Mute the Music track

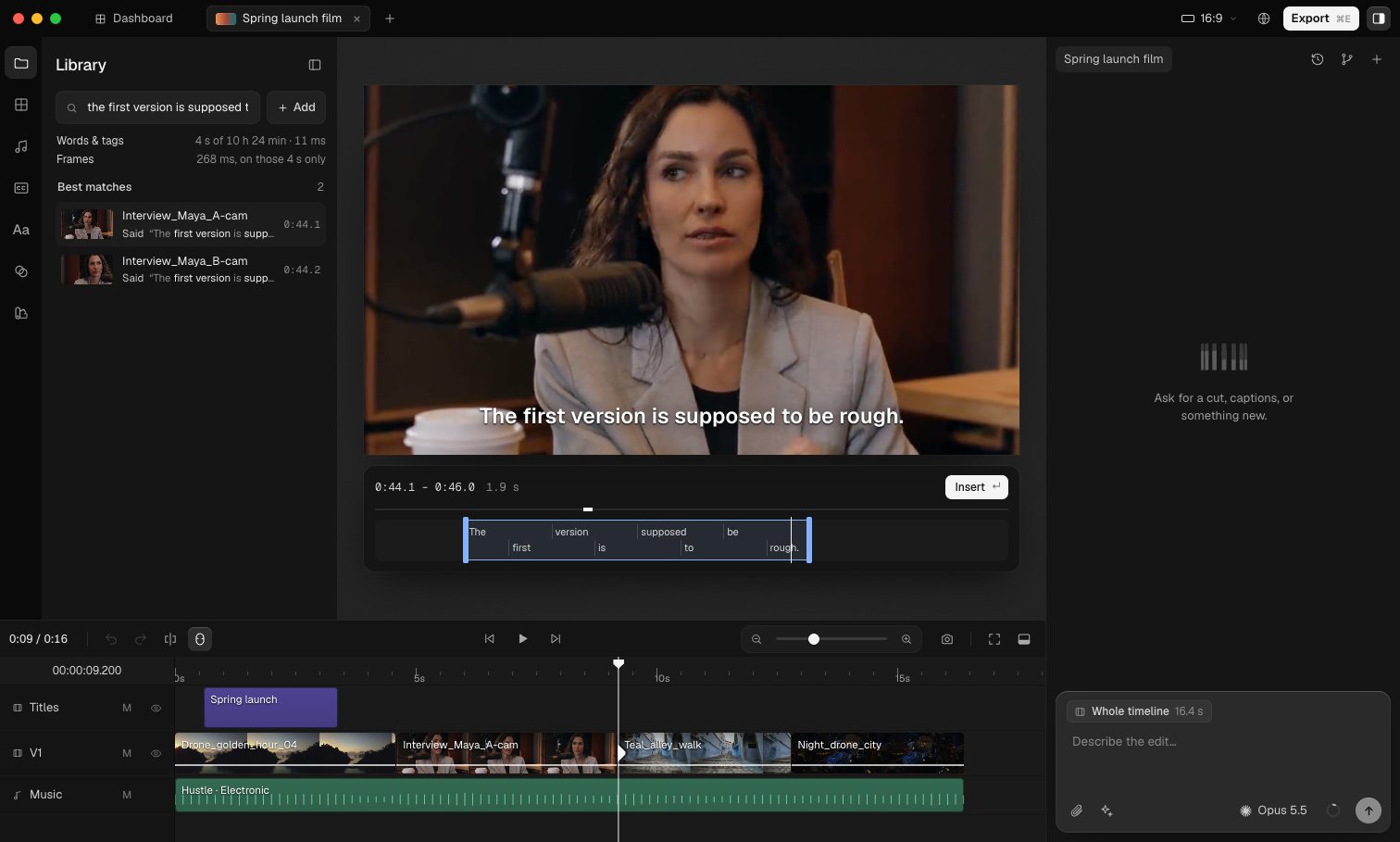tap(127, 795)
